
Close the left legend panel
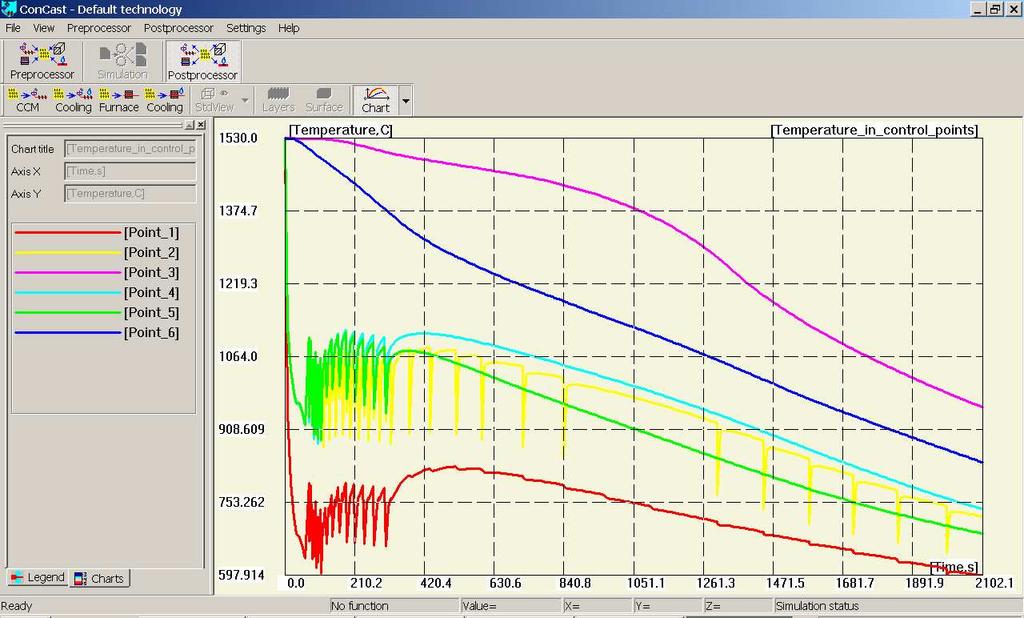click(201, 125)
